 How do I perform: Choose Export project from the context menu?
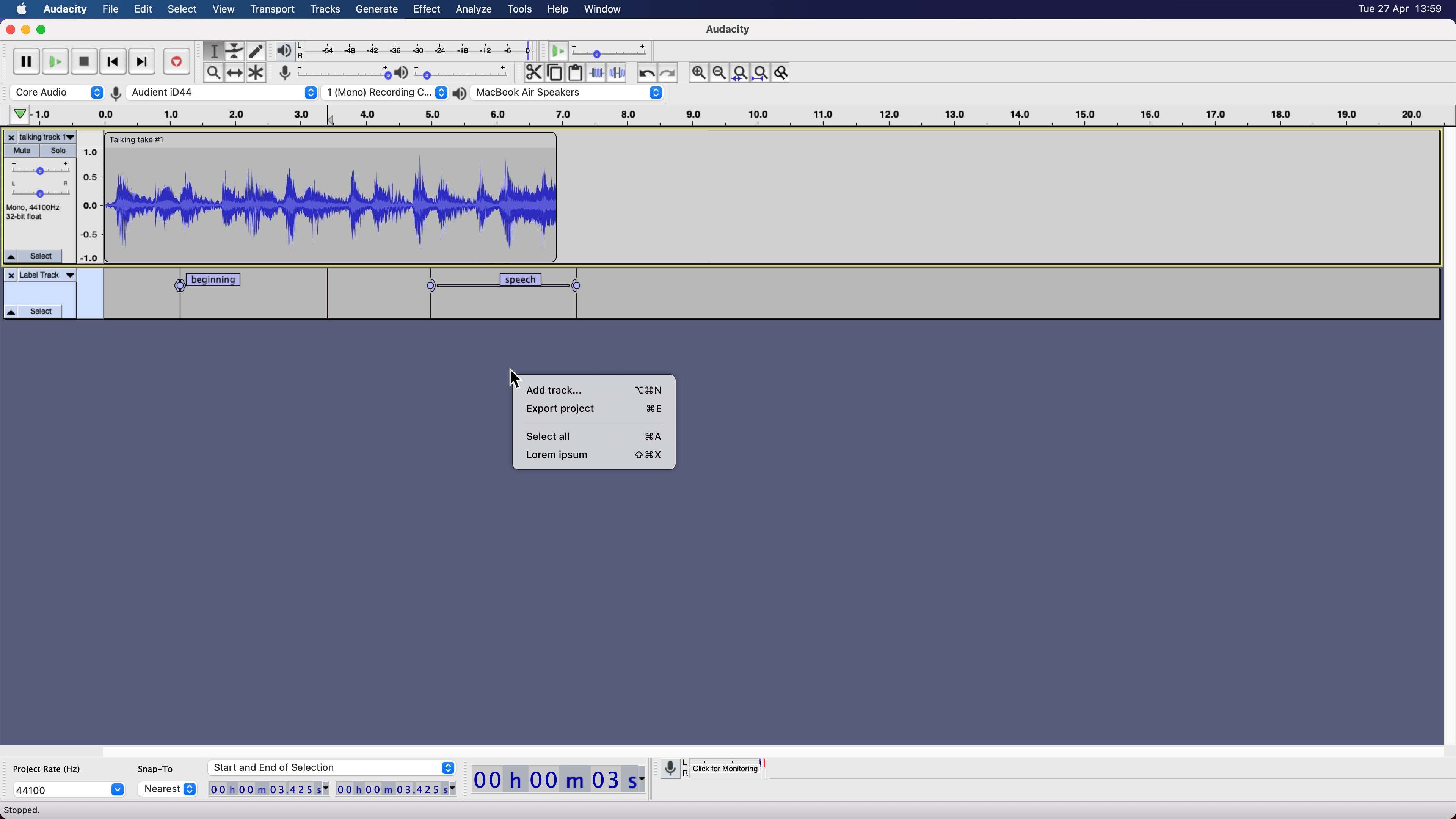coord(560,408)
